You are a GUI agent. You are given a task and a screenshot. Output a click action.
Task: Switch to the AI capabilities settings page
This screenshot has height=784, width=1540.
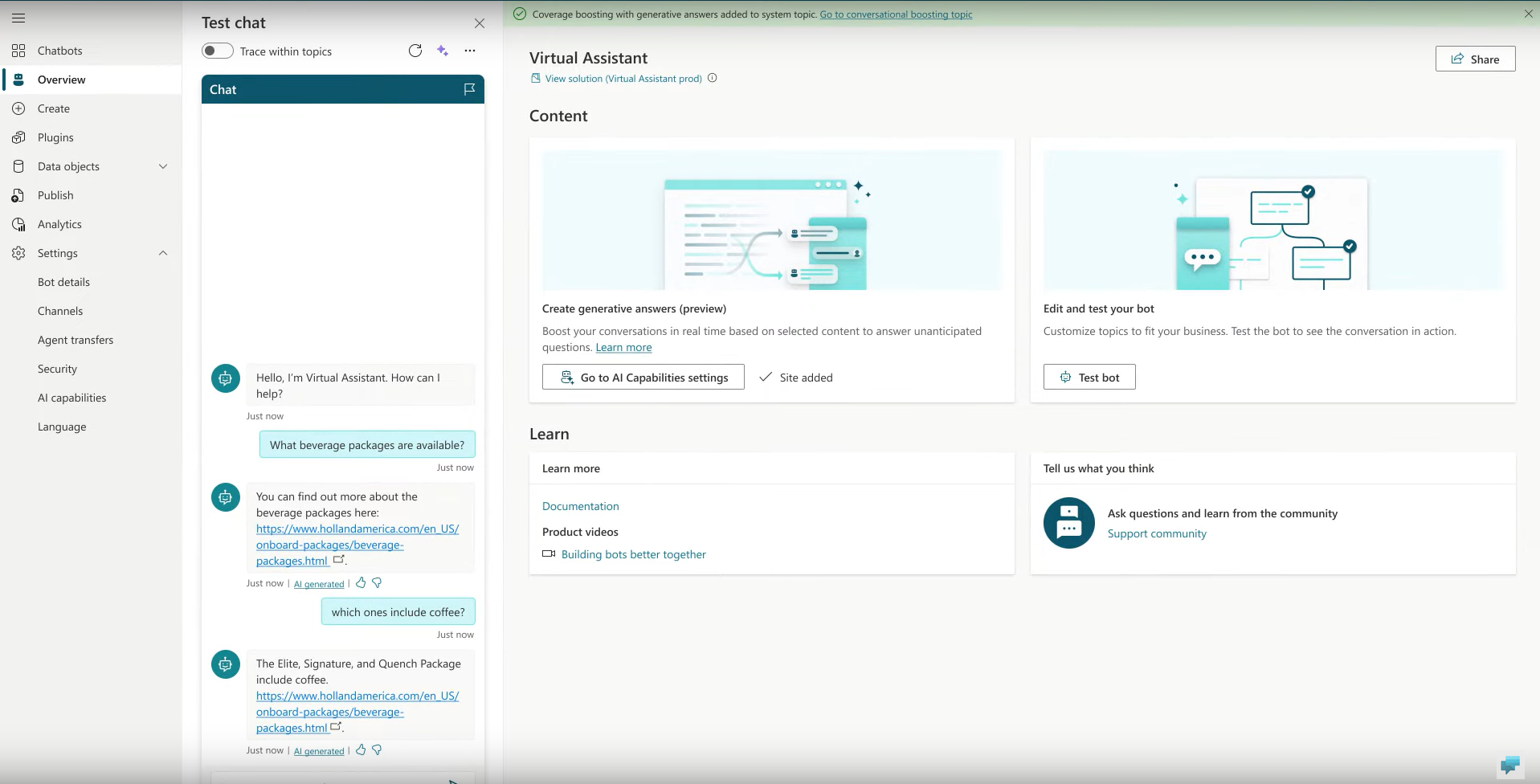(72, 398)
